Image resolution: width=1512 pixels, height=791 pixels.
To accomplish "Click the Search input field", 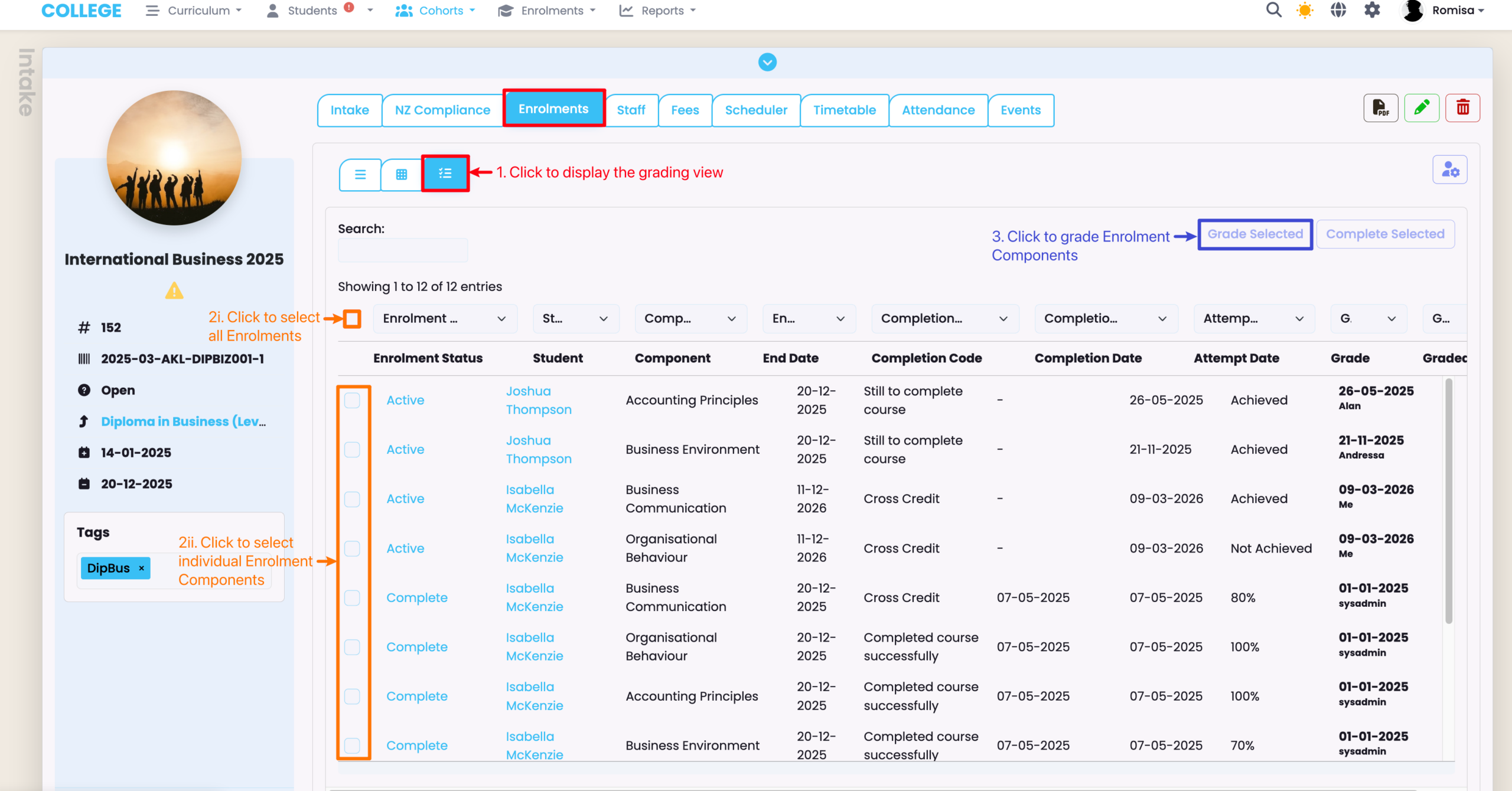I will pos(403,251).
